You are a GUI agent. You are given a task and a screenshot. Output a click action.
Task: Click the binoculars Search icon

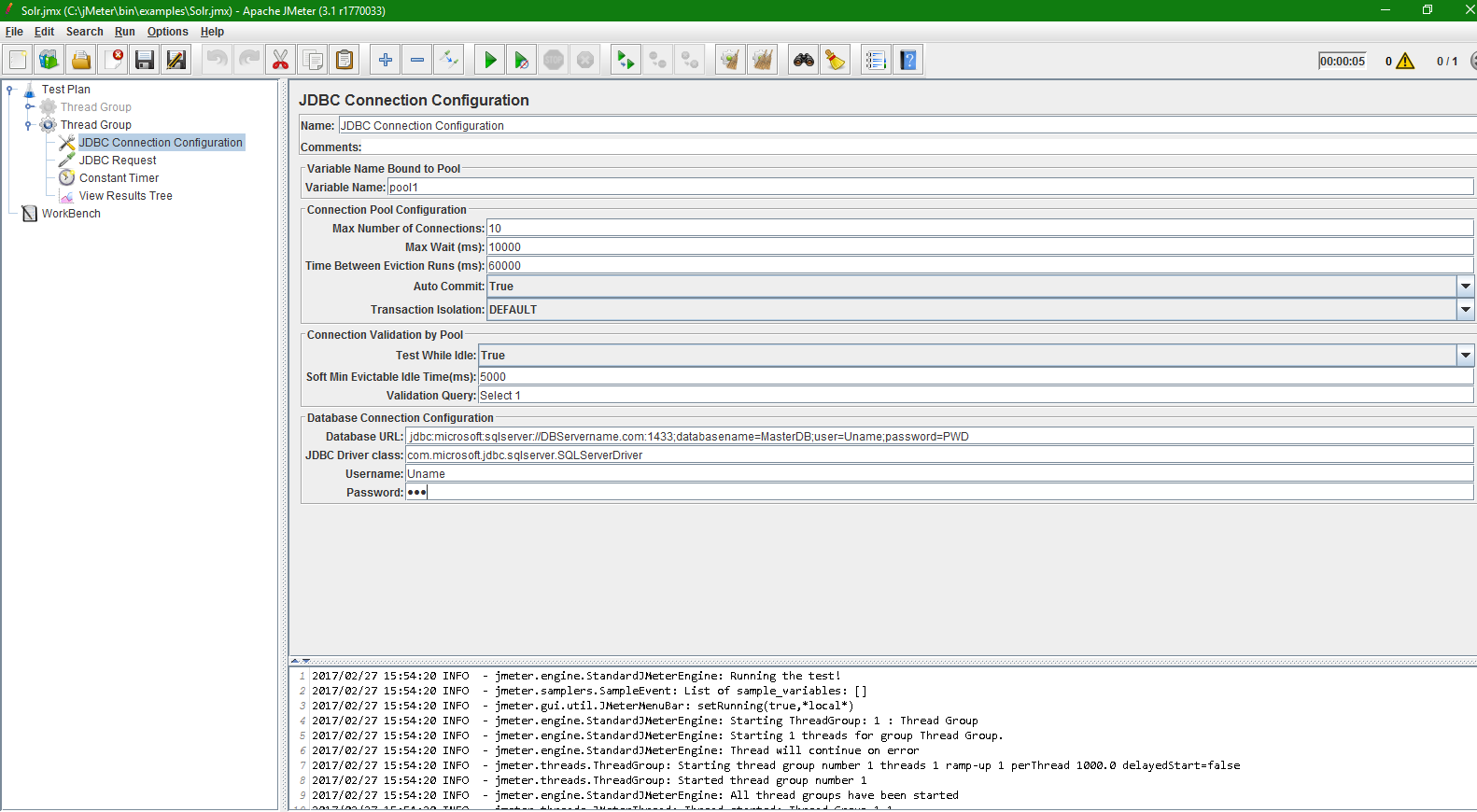point(804,61)
